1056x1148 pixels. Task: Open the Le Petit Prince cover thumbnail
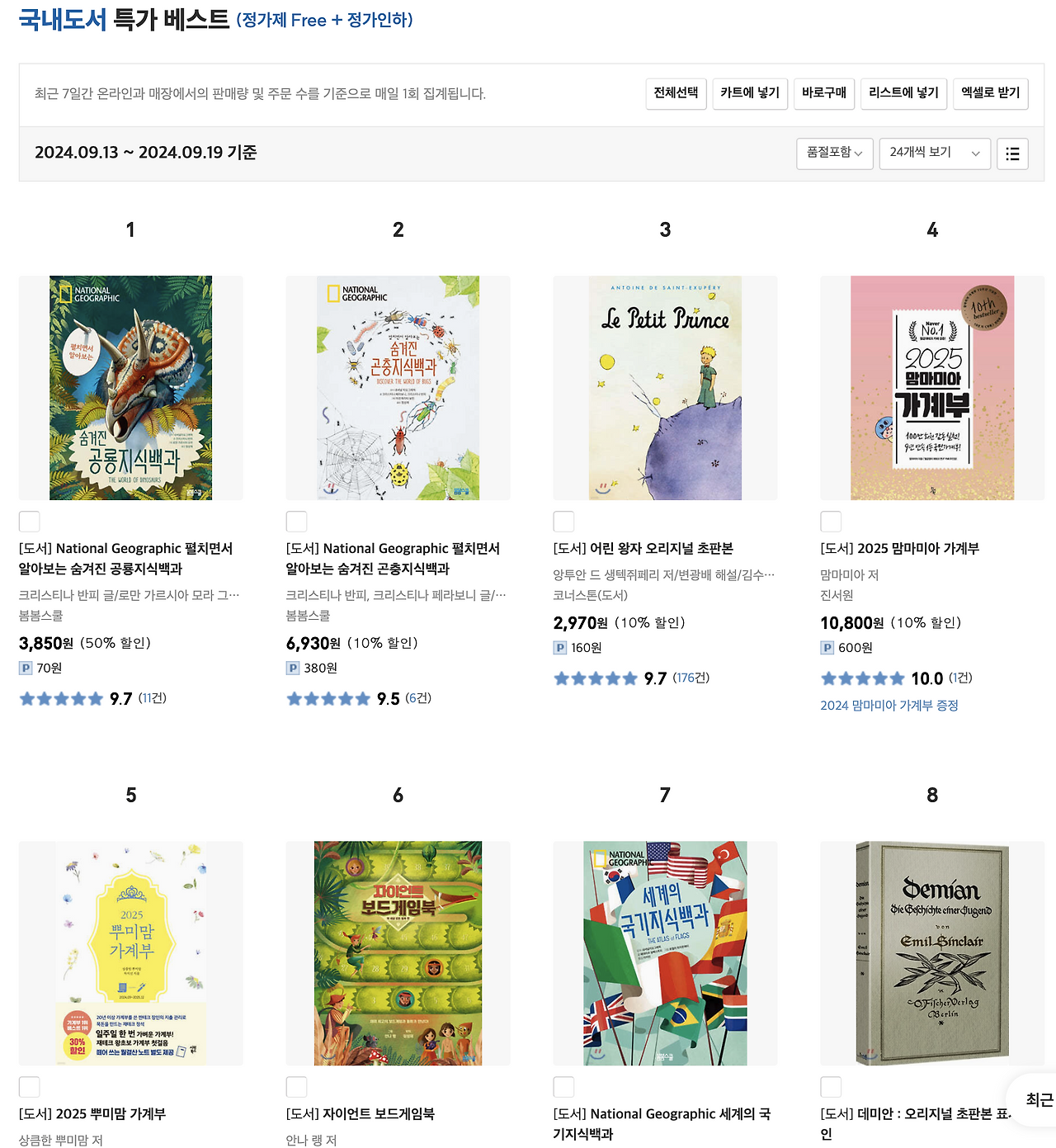pos(665,388)
